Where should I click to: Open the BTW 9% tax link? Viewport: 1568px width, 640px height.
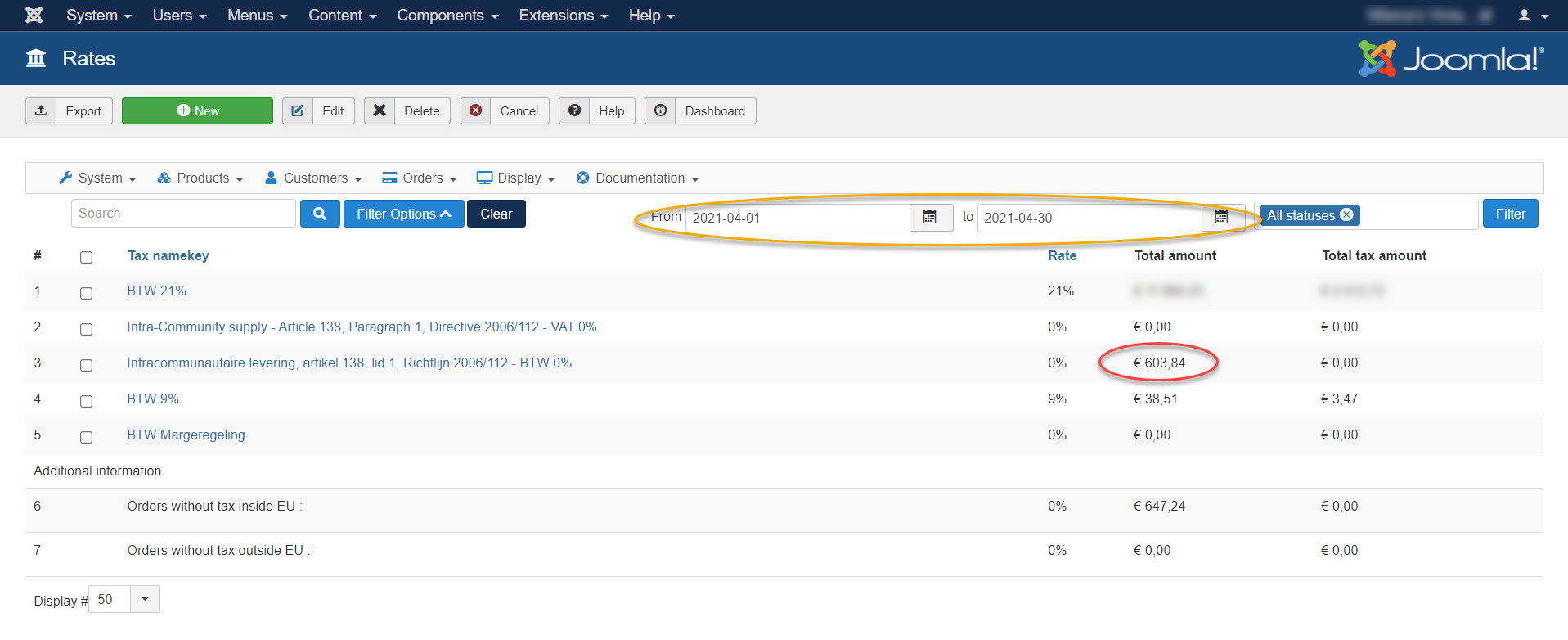tap(153, 399)
